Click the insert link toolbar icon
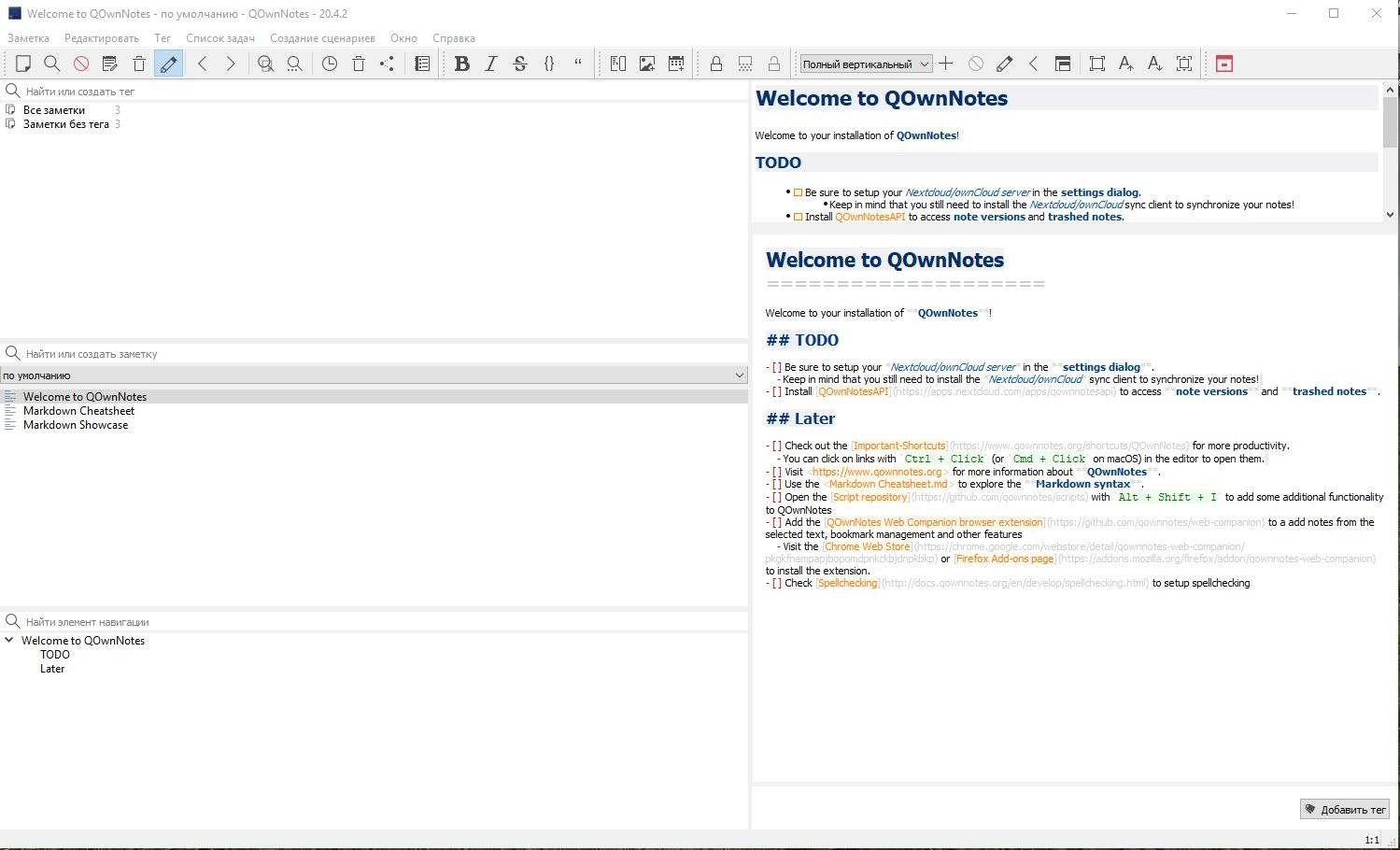The height and width of the screenshot is (850, 1400). 618,64
